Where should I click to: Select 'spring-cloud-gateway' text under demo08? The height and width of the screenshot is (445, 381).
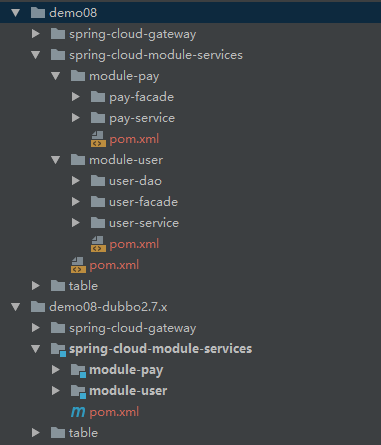(133, 35)
